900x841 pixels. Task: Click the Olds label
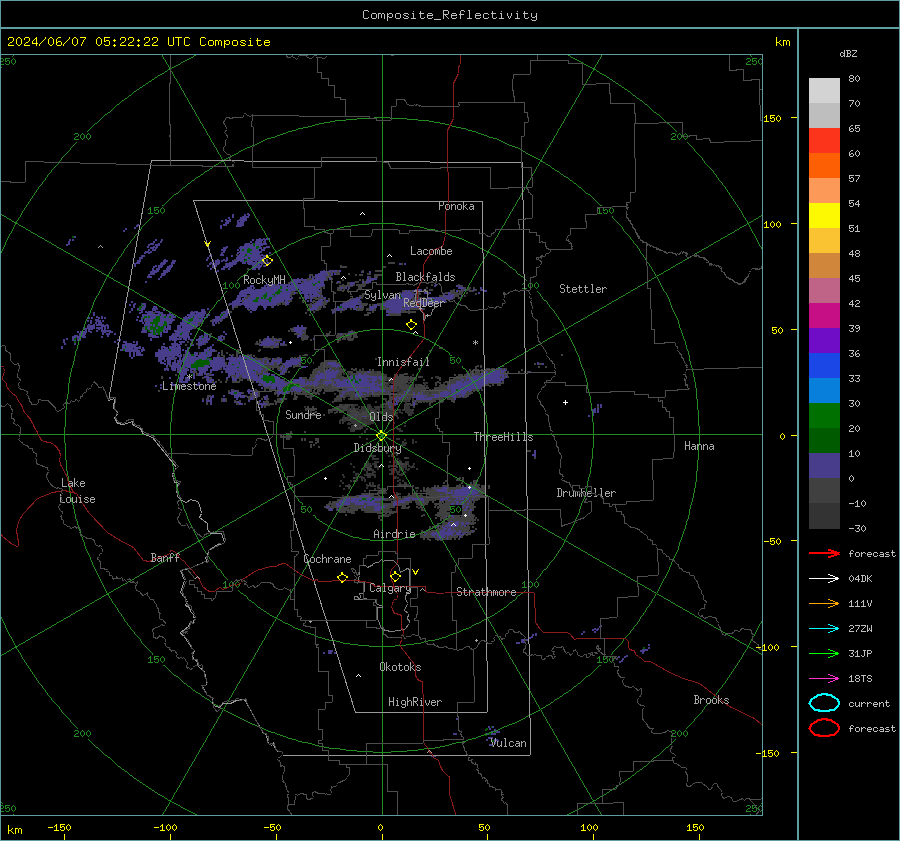381,417
